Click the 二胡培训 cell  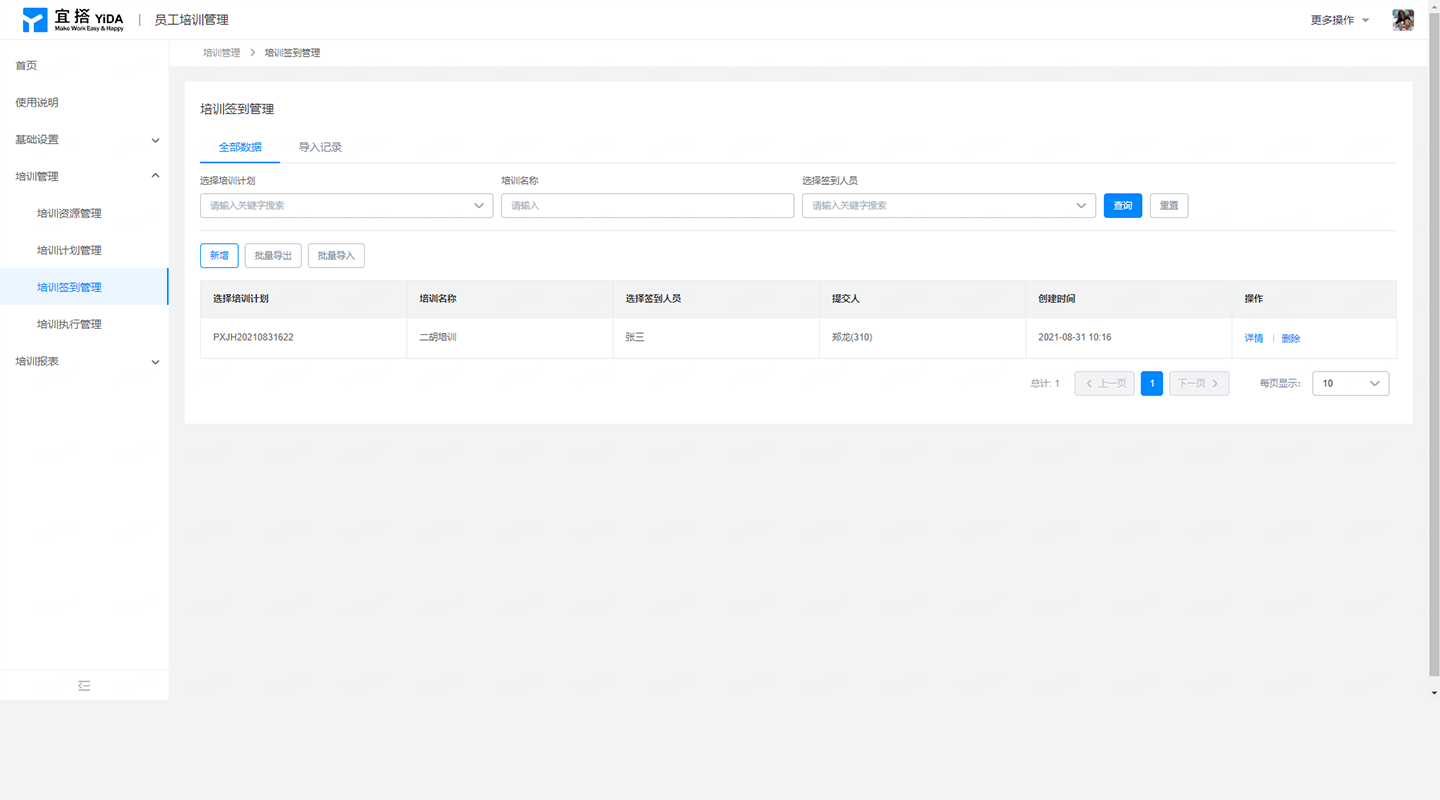tap(509, 338)
